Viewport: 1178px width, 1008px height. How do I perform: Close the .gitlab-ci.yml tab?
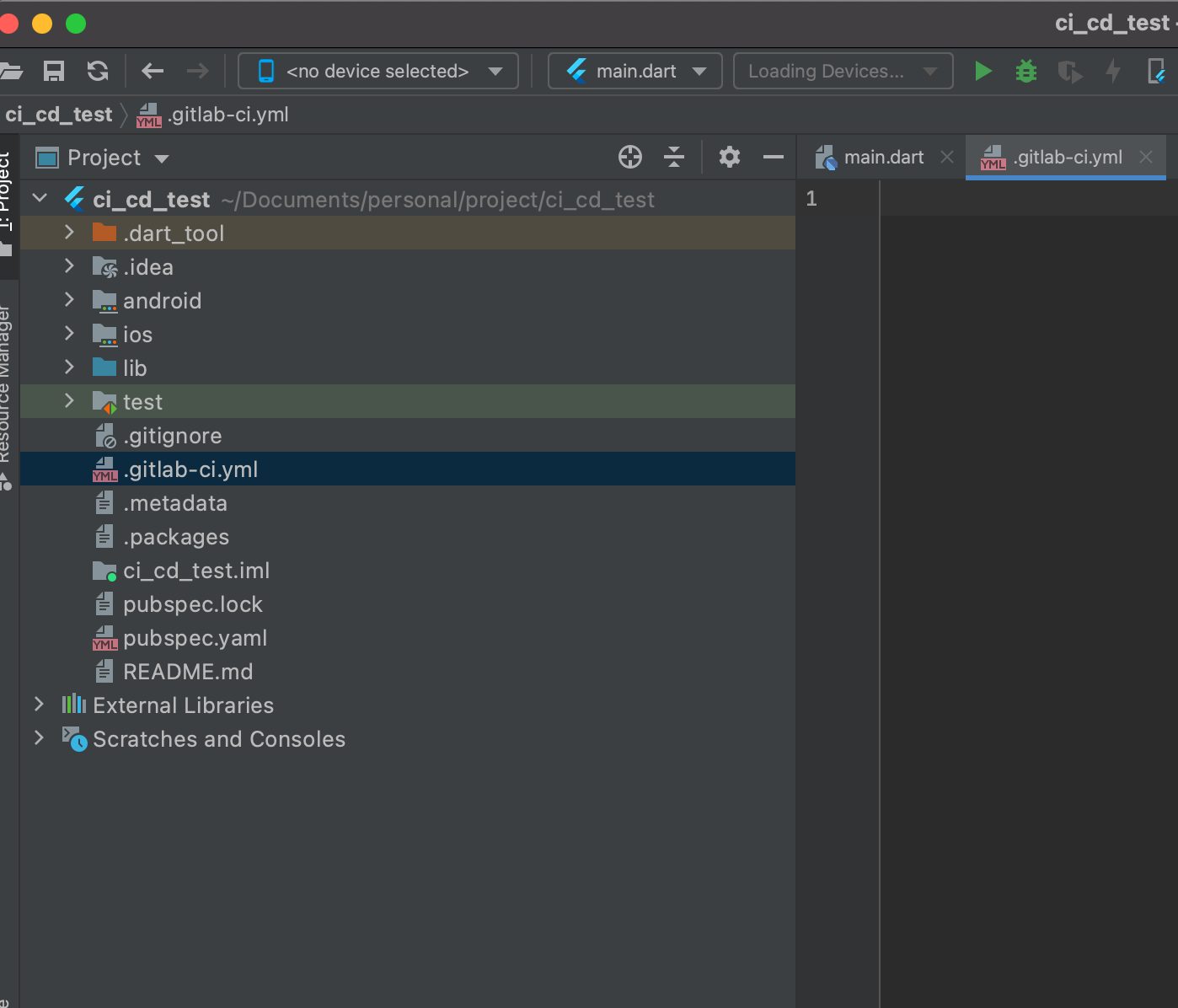[1146, 157]
